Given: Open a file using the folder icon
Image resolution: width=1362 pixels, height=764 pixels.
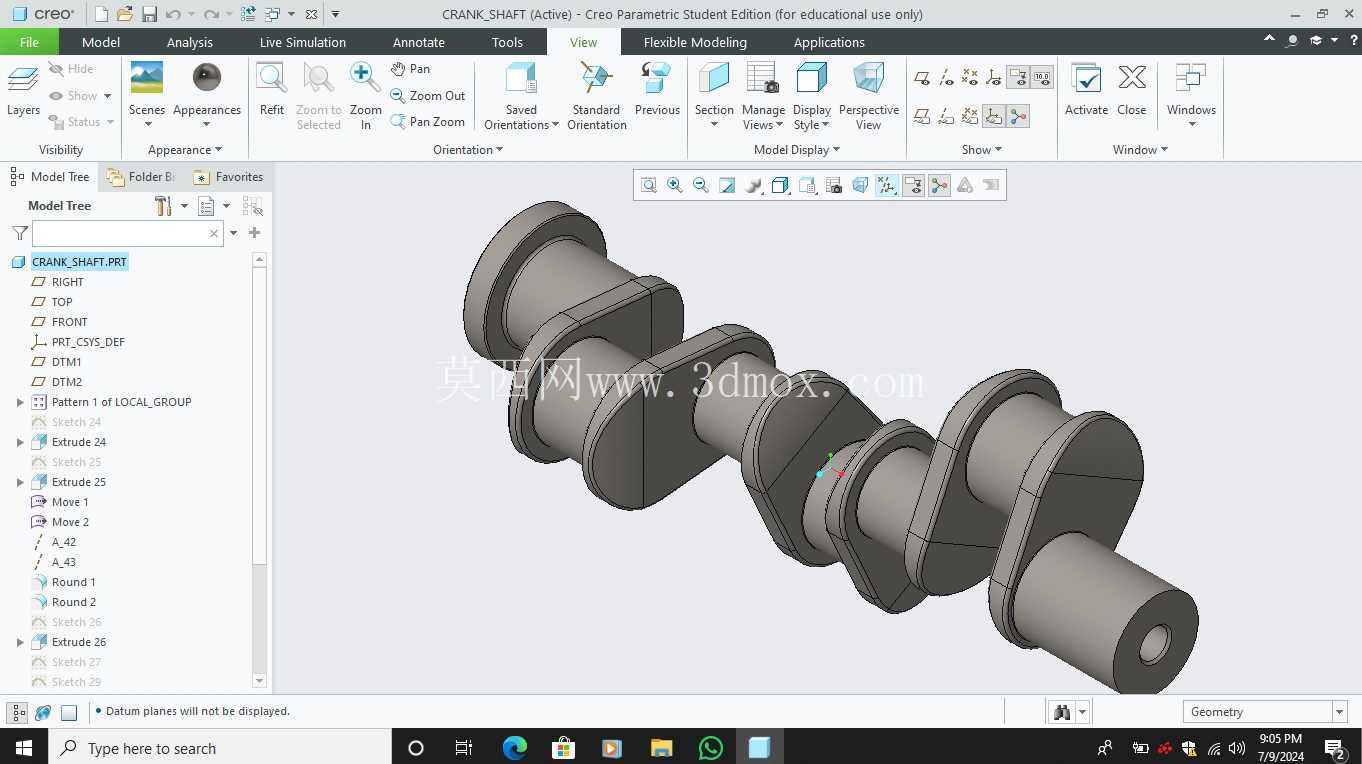Looking at the screenshot, I should 124,14.
